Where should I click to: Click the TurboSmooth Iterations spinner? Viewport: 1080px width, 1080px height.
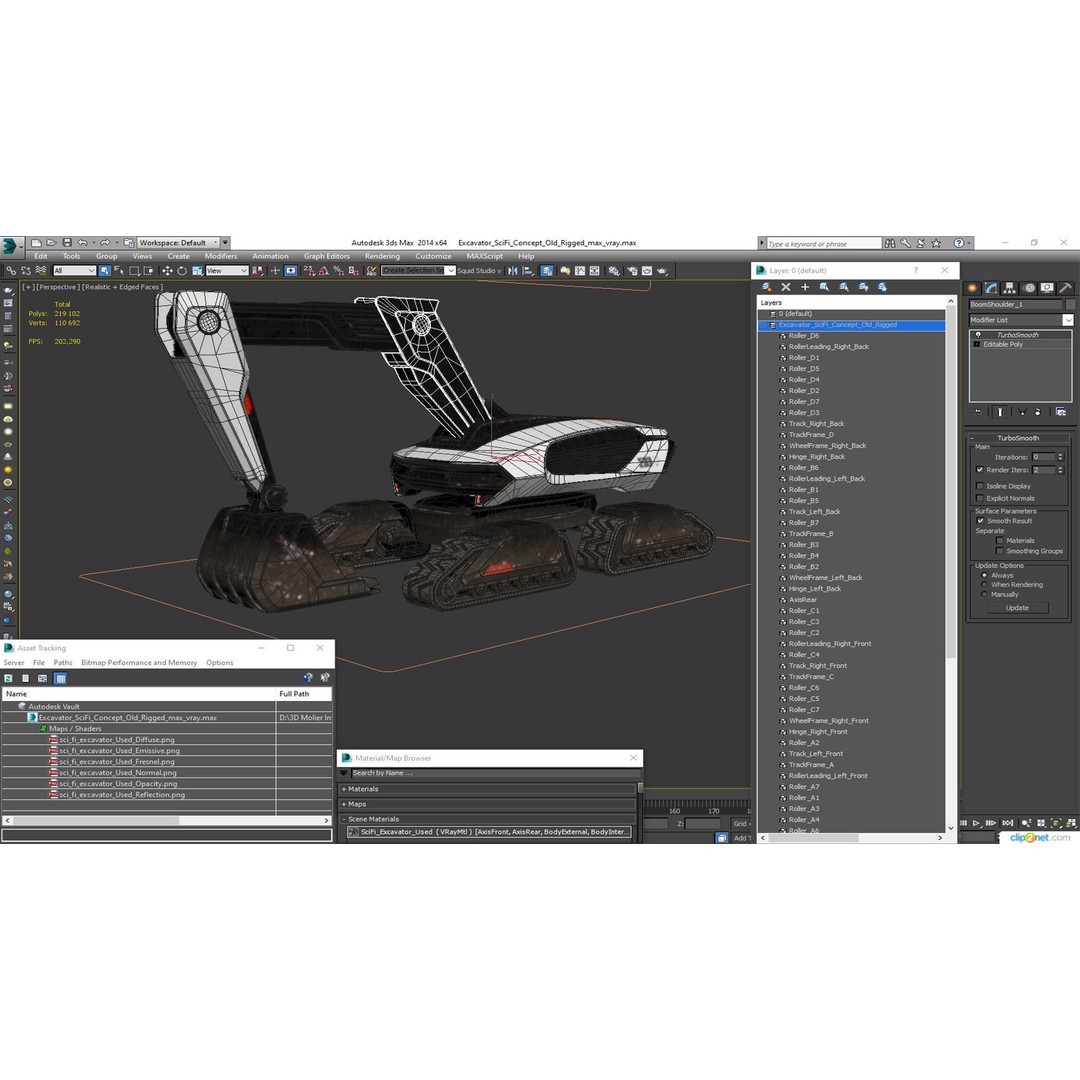[x=1061, y=457]
